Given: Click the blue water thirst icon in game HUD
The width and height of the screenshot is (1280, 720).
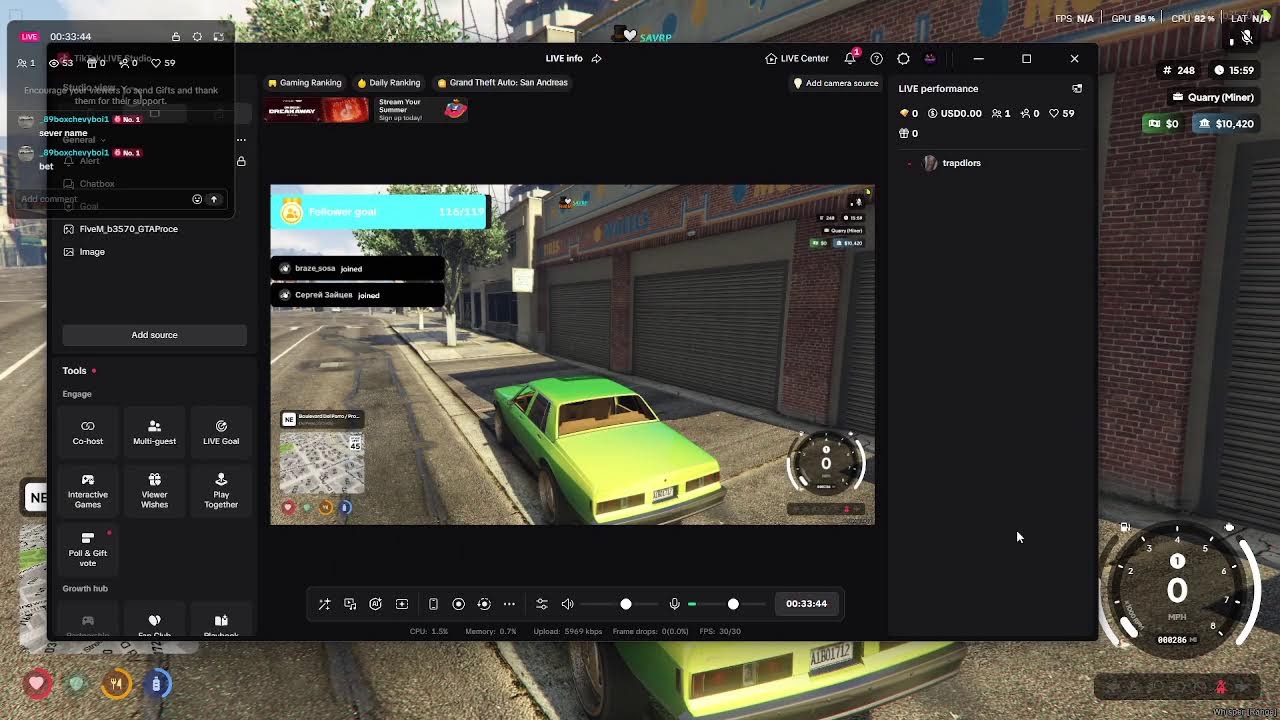Looking at the screenshot, I should click(x=156, y=684).
